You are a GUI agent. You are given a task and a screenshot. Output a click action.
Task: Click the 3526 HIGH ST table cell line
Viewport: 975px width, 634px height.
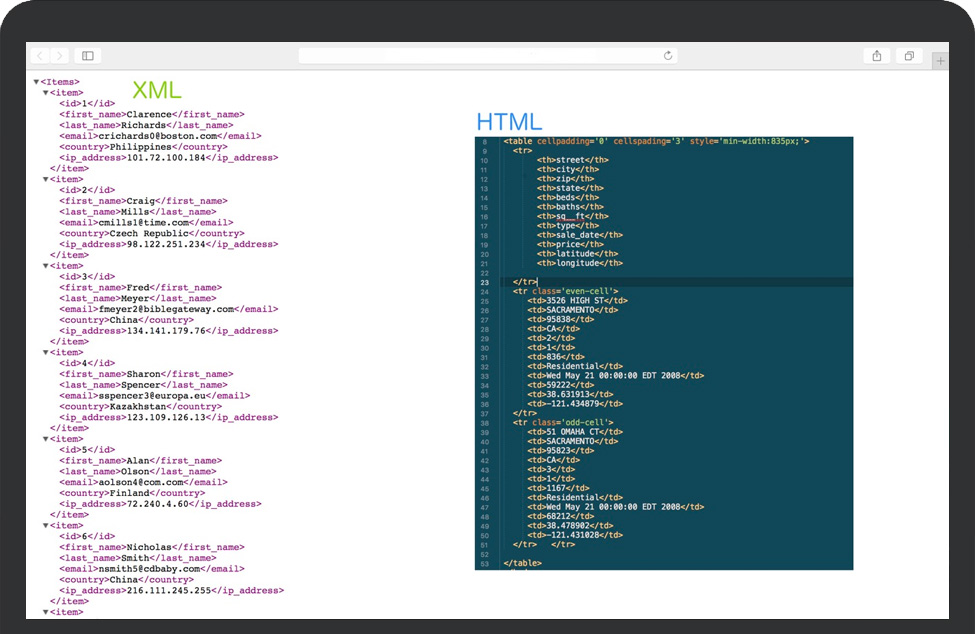tap(577, 300)
